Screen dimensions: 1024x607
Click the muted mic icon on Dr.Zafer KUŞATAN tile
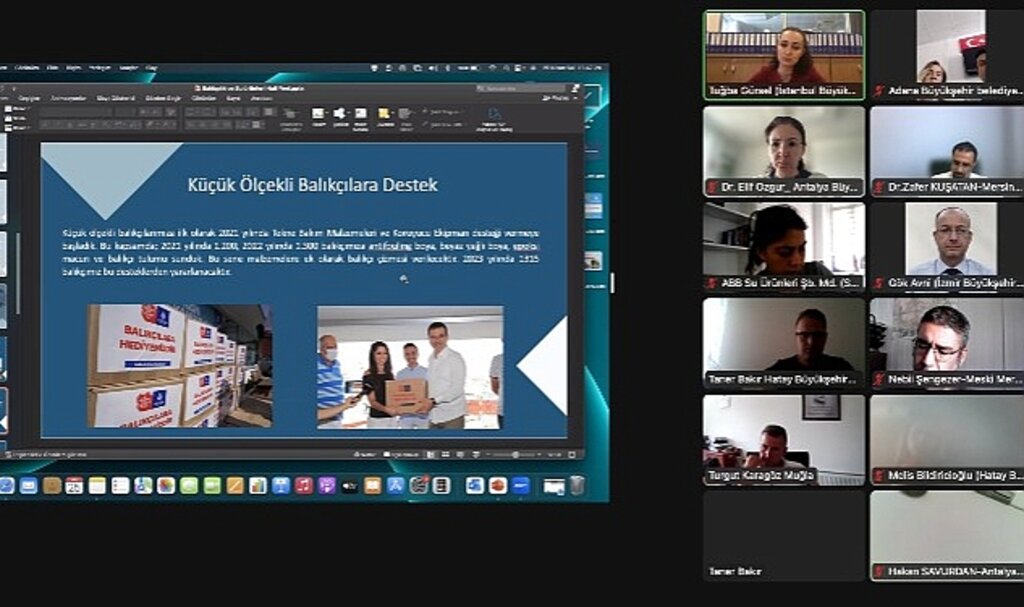click(x=879, y=187)
